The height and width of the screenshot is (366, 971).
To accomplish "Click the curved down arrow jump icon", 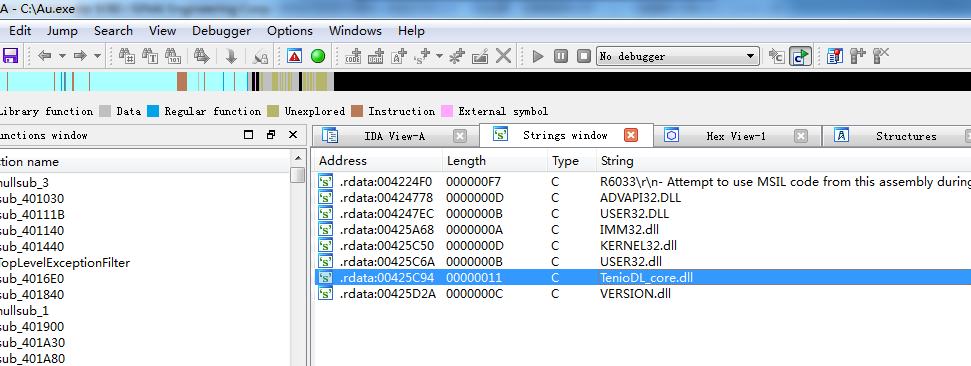I will [x=231, y=56].
